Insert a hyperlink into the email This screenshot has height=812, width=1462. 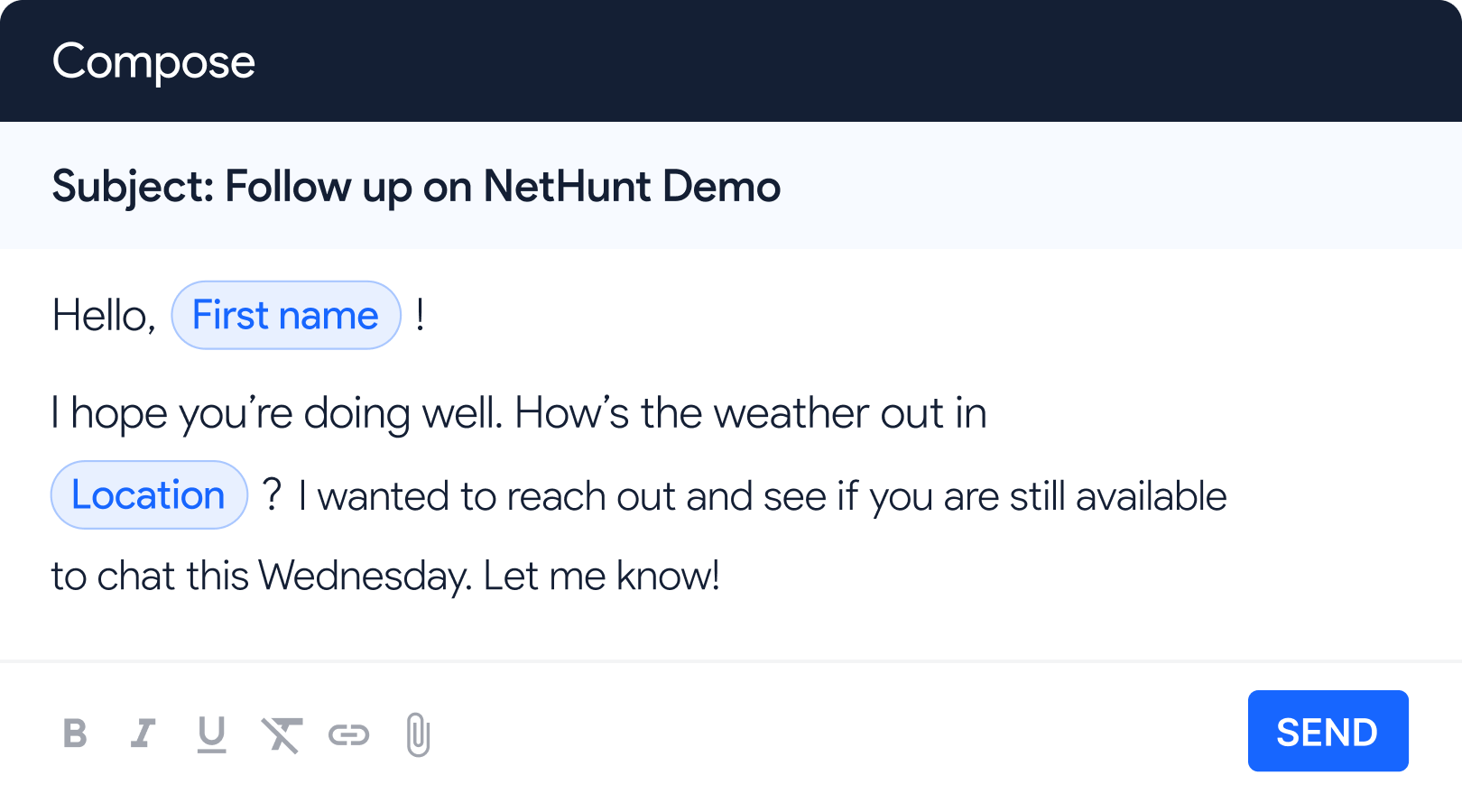351,734
